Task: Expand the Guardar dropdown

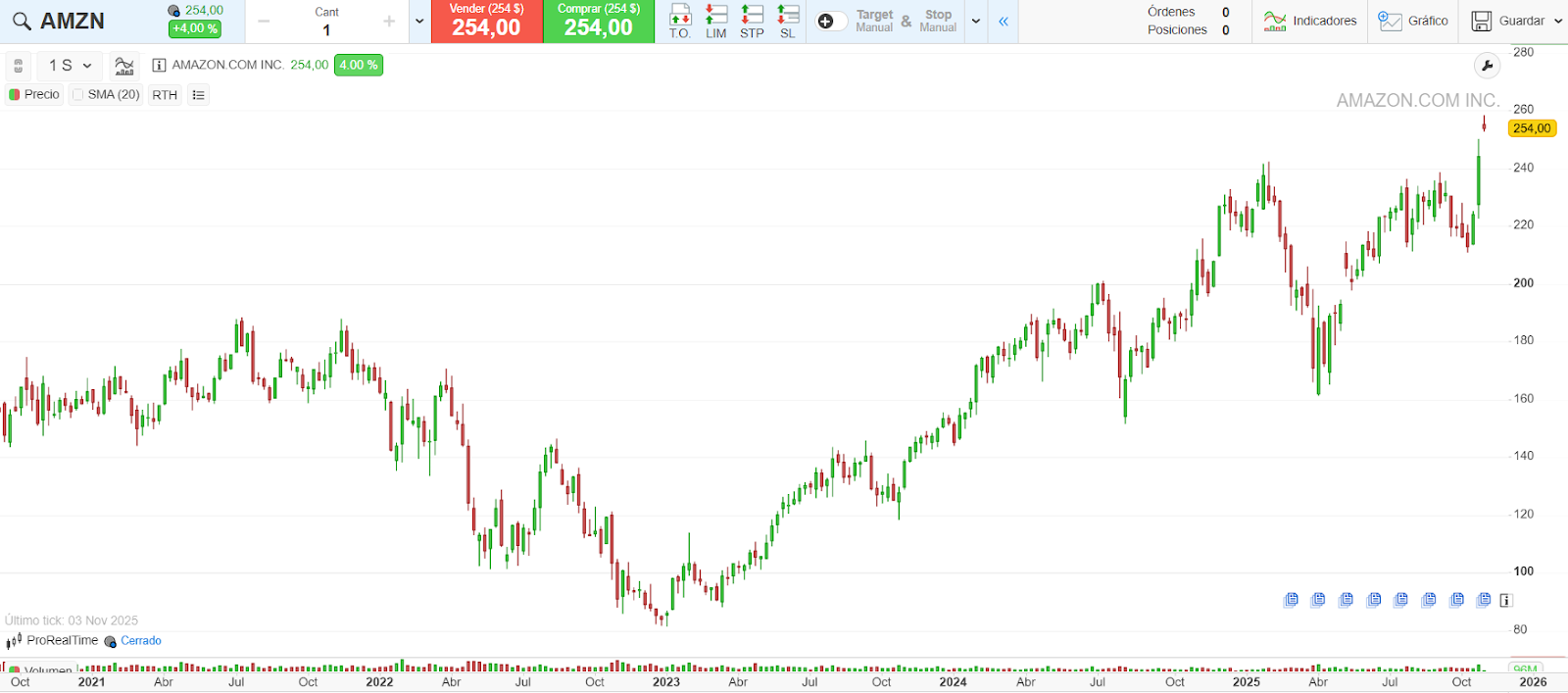Action: (x=1558, y=21)
